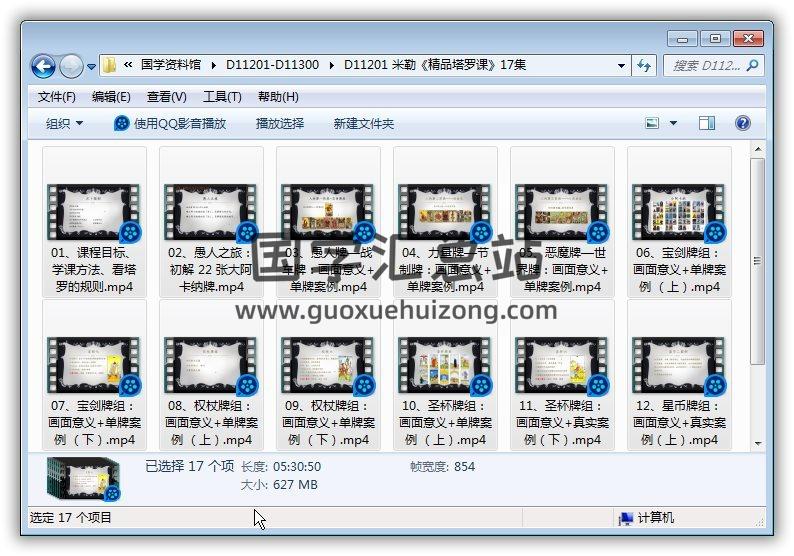Click file name 07、宝剑牌组 (下).mp4

[94, 423]
